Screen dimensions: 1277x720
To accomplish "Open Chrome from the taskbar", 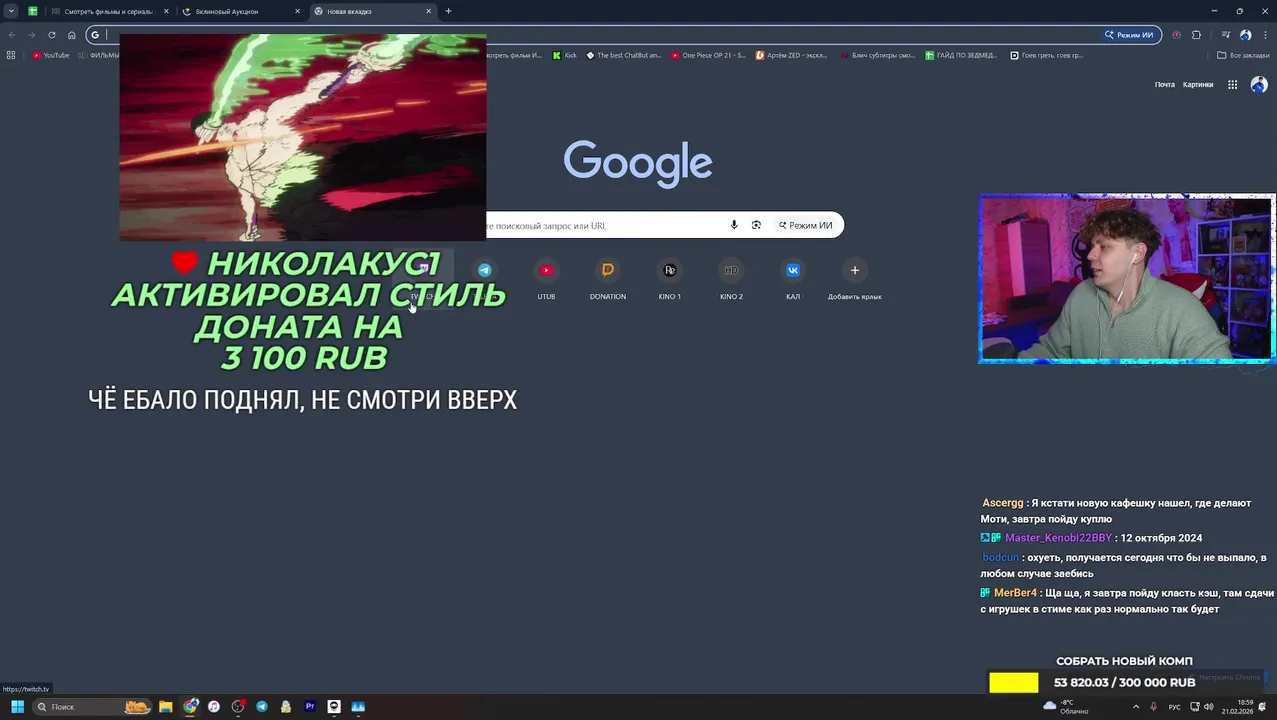I will [190, 707].
